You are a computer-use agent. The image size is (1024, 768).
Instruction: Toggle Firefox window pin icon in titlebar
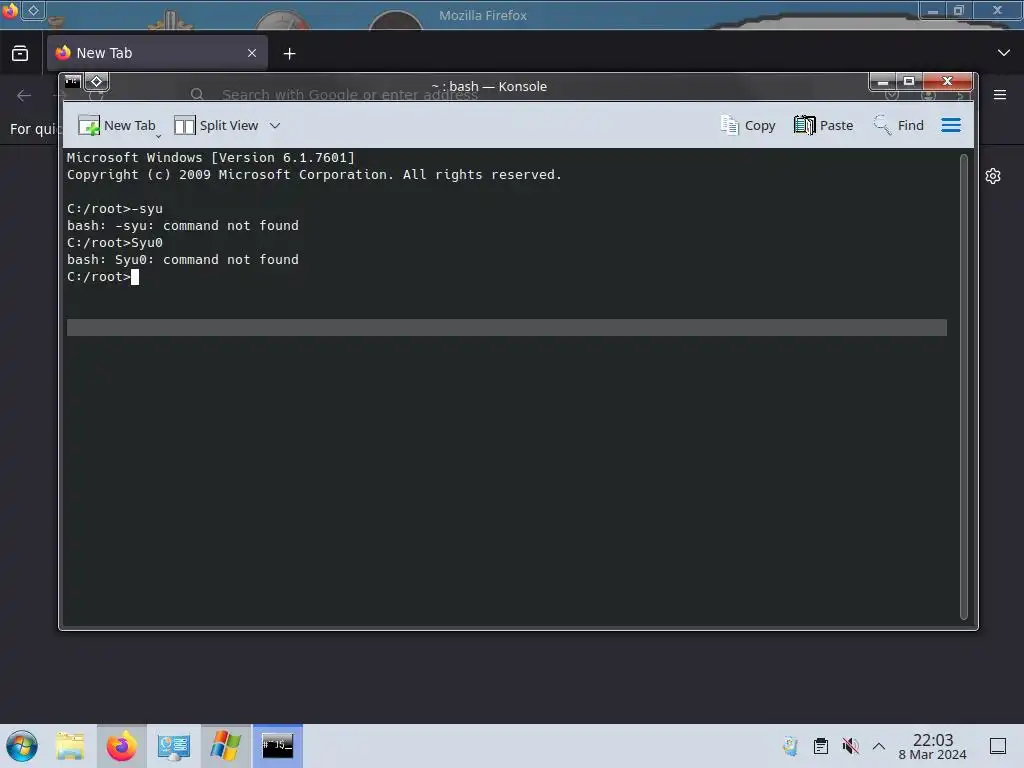[x=33, y=10]
